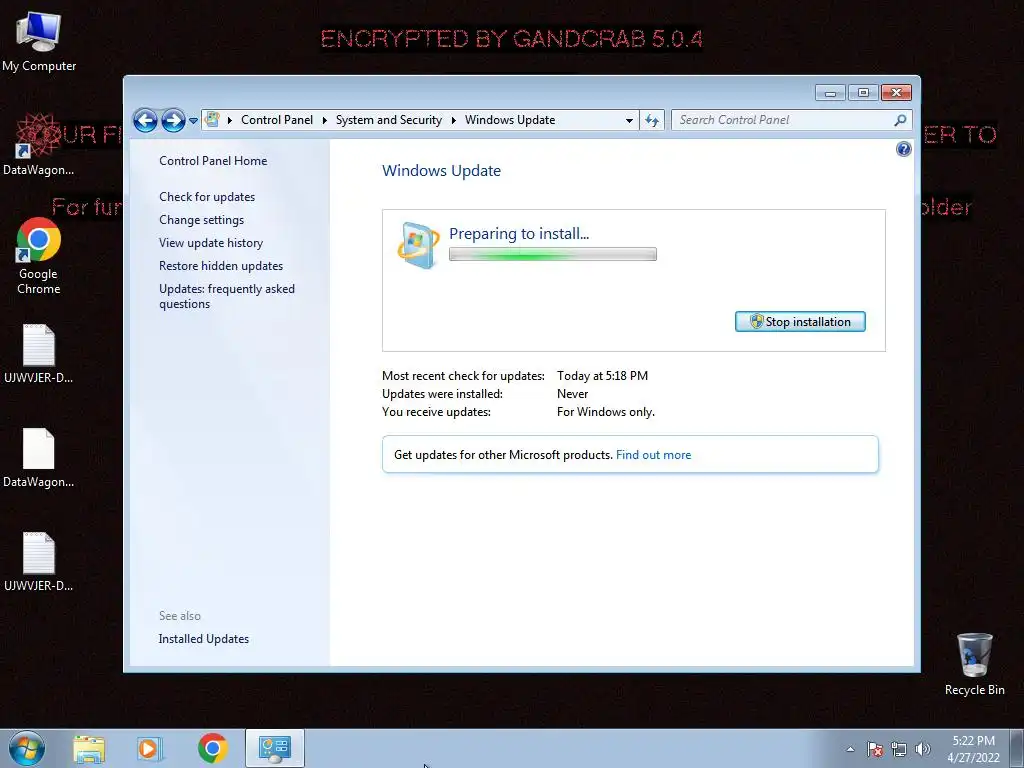This screenshot has width=1024, height=768.
Task: Expand the Control Panel breadcrumb arrow
Action: pyautogui.click(x=325, y=120)
